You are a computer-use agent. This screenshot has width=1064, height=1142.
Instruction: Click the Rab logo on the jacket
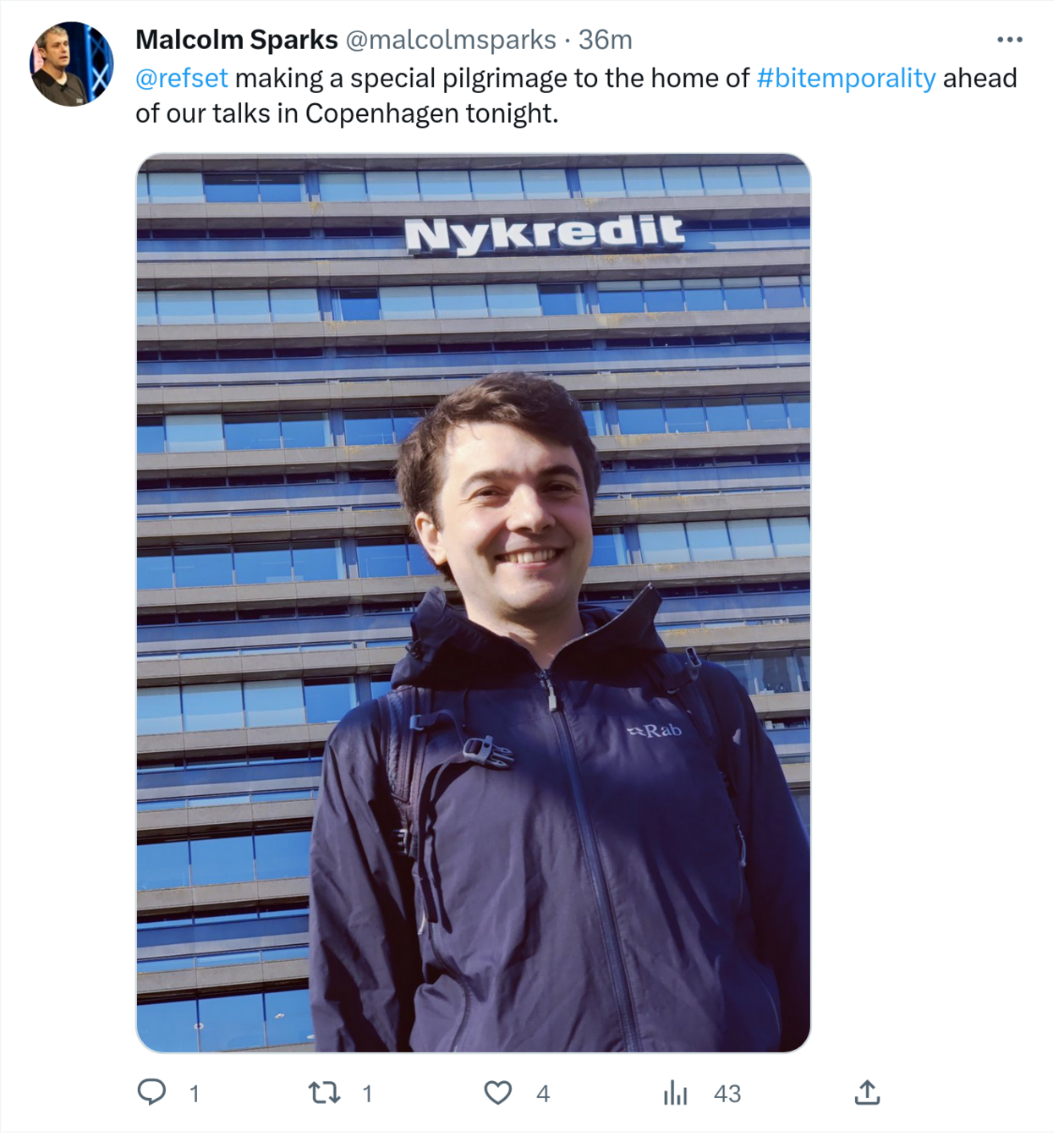(x=654, y=729)
